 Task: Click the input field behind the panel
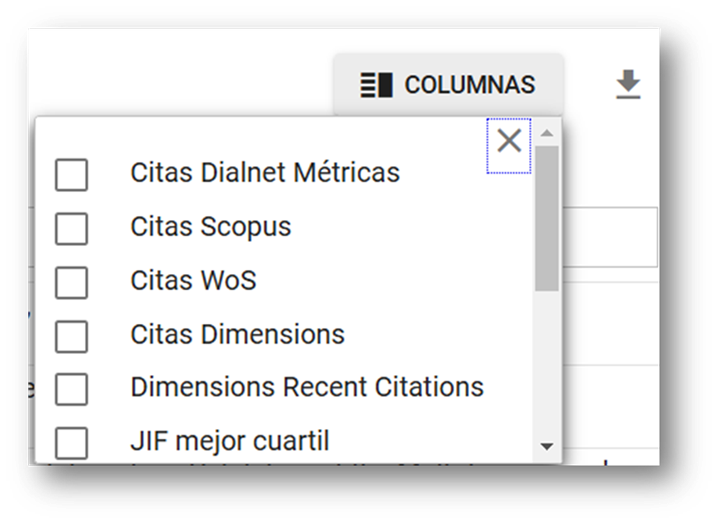point(608,237)
